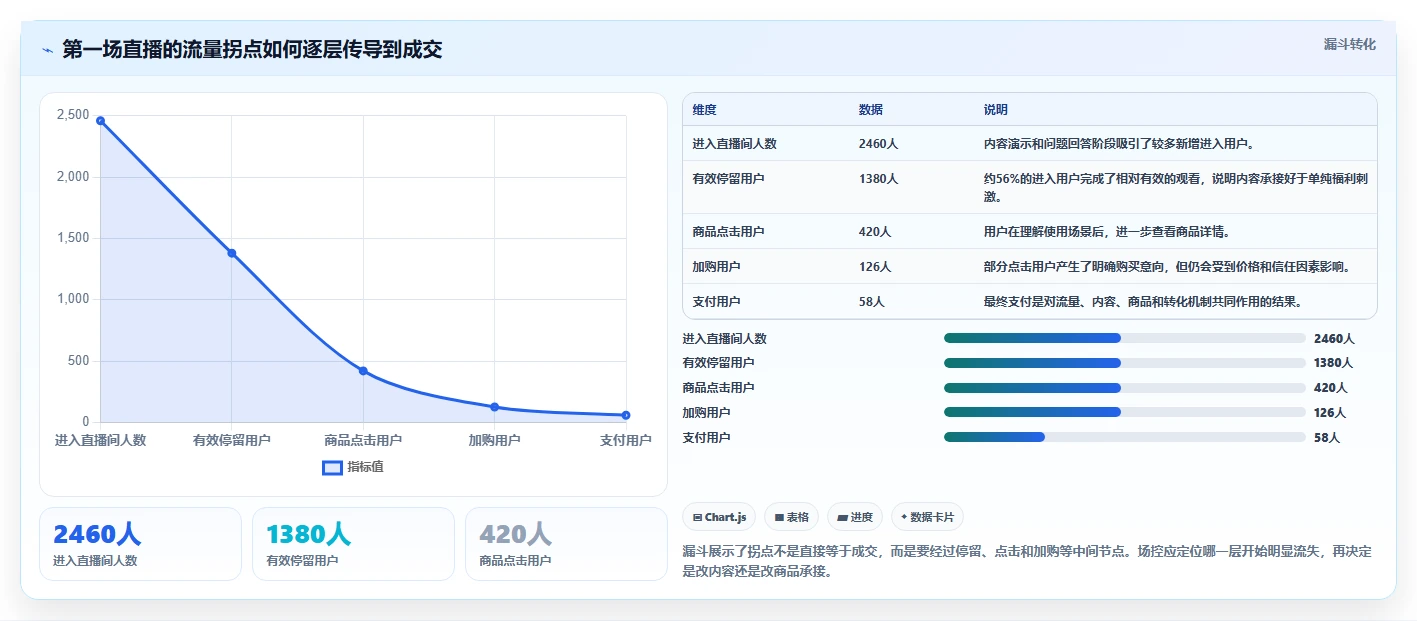Click the 进入直播间人数 progress bar
The width and height of the screenshot is (1417, 621).
tap(1125, 338)
